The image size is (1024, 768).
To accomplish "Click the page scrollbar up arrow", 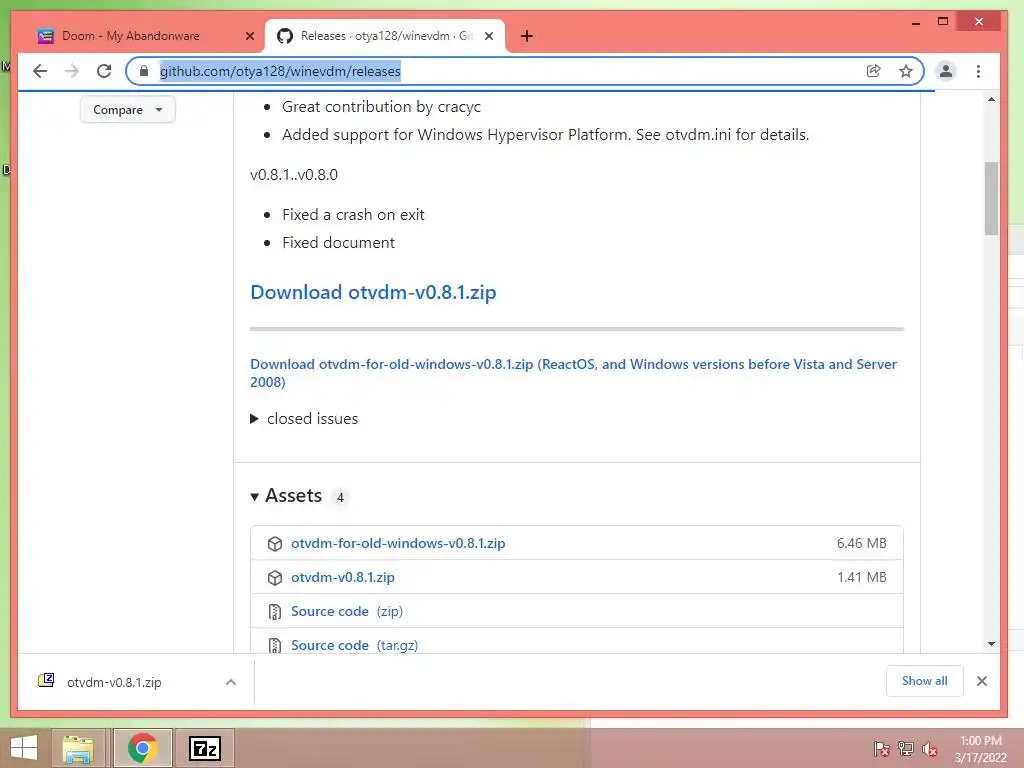I will tap(991, 100).
